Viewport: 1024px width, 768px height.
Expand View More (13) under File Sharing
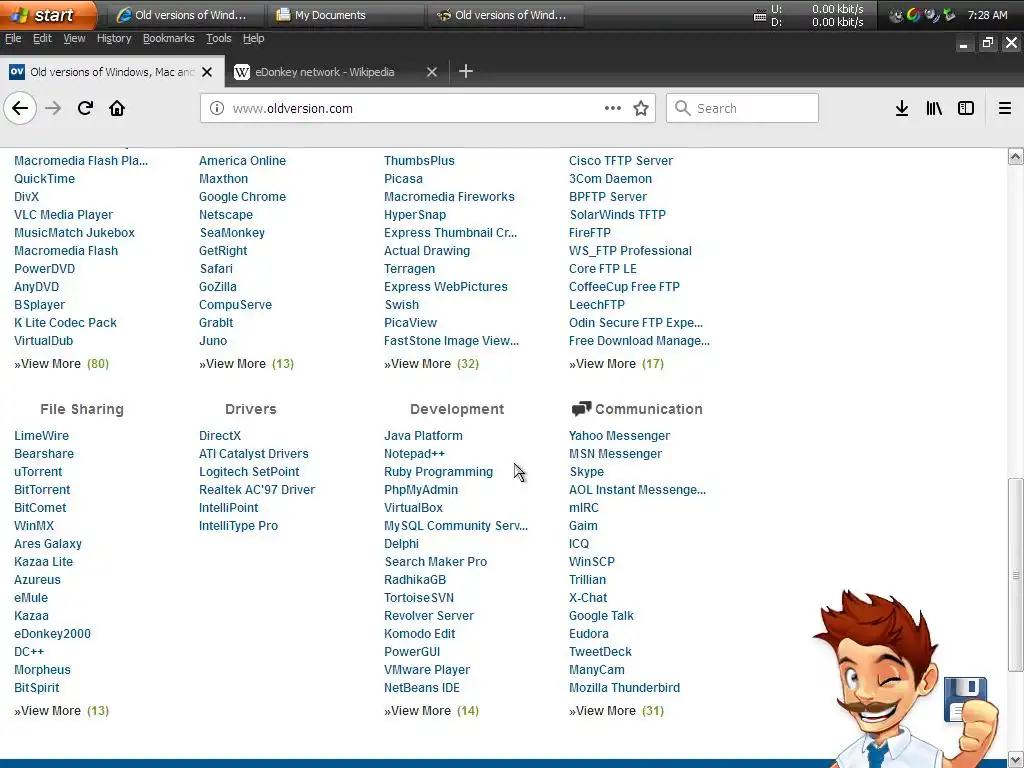(61, 711)
